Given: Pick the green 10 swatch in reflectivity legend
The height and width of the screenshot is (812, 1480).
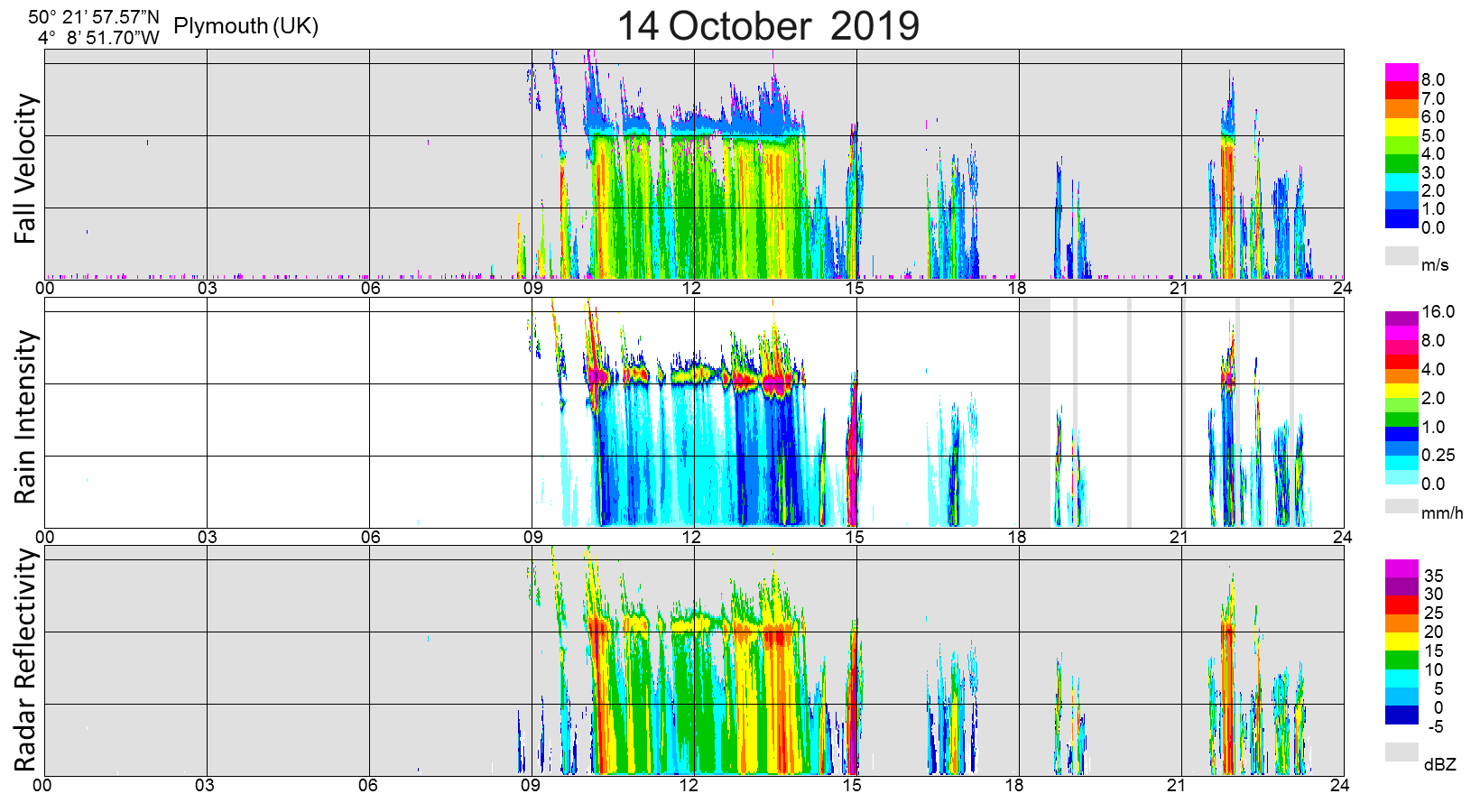Looking at the screenshot, I should tap(1401, 660).
